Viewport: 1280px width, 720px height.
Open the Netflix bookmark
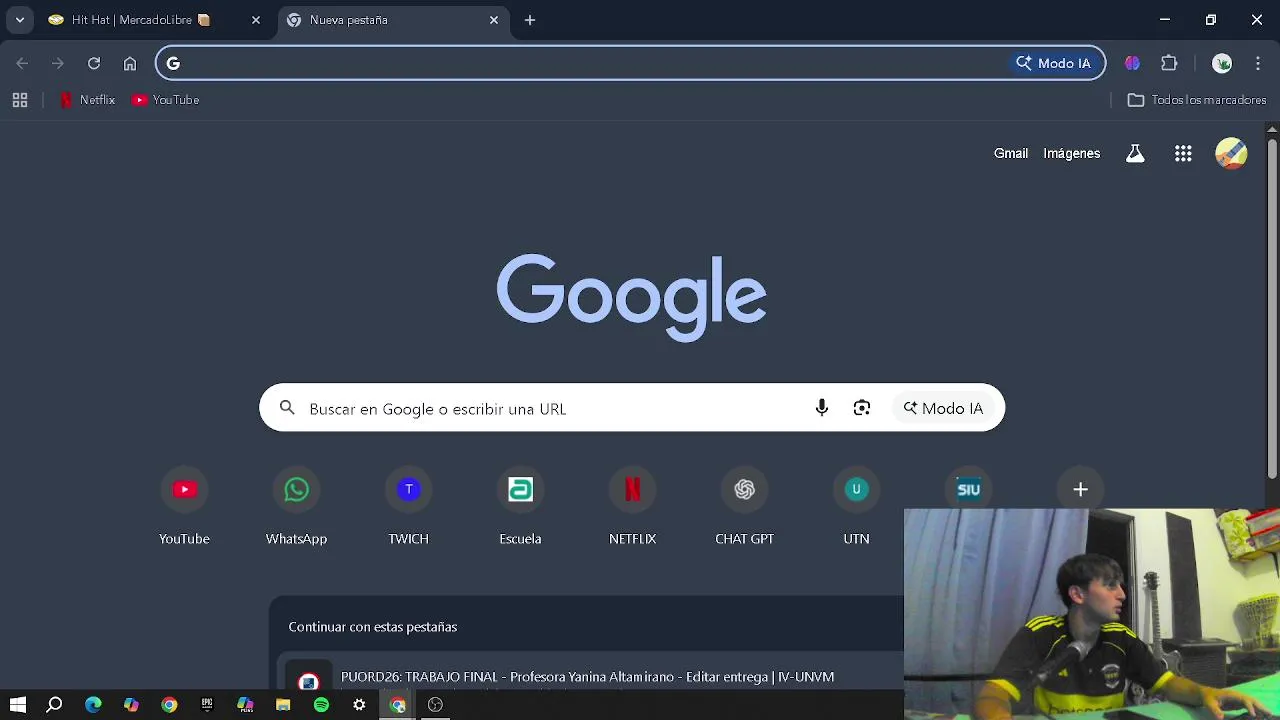click(x=88, y=100)
